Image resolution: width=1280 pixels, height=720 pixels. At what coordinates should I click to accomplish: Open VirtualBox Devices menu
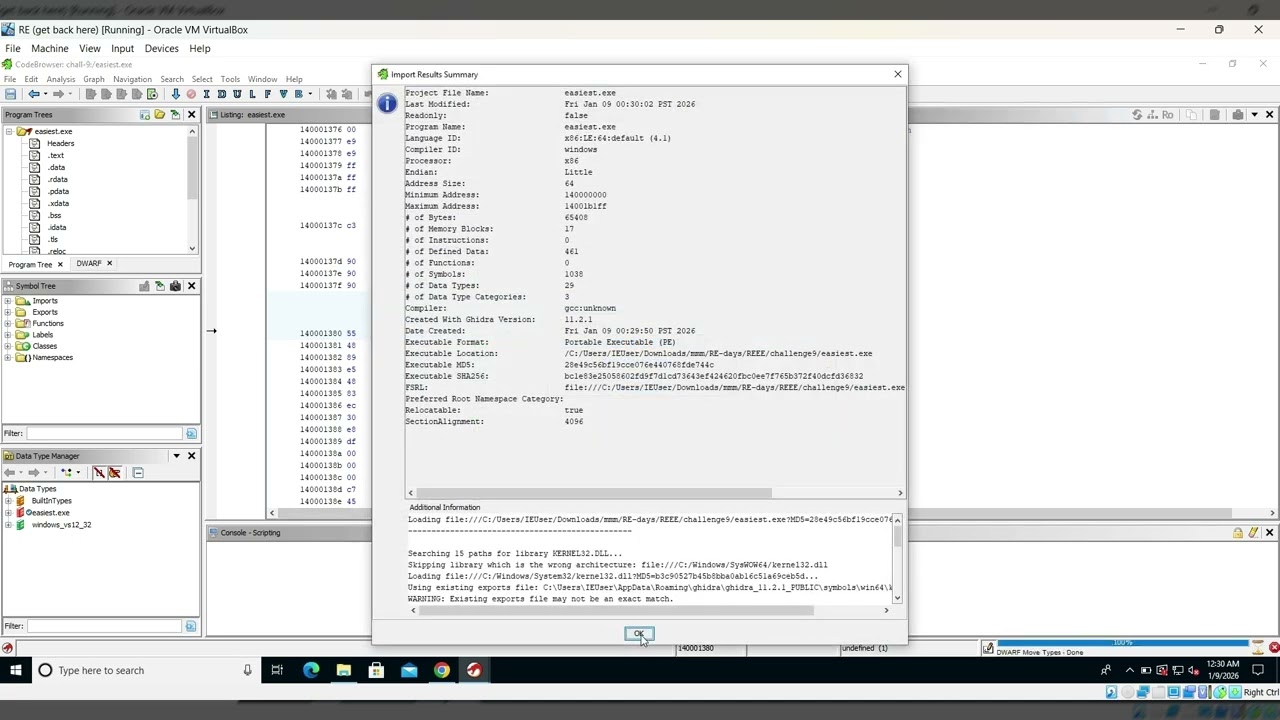click(161, 48)
